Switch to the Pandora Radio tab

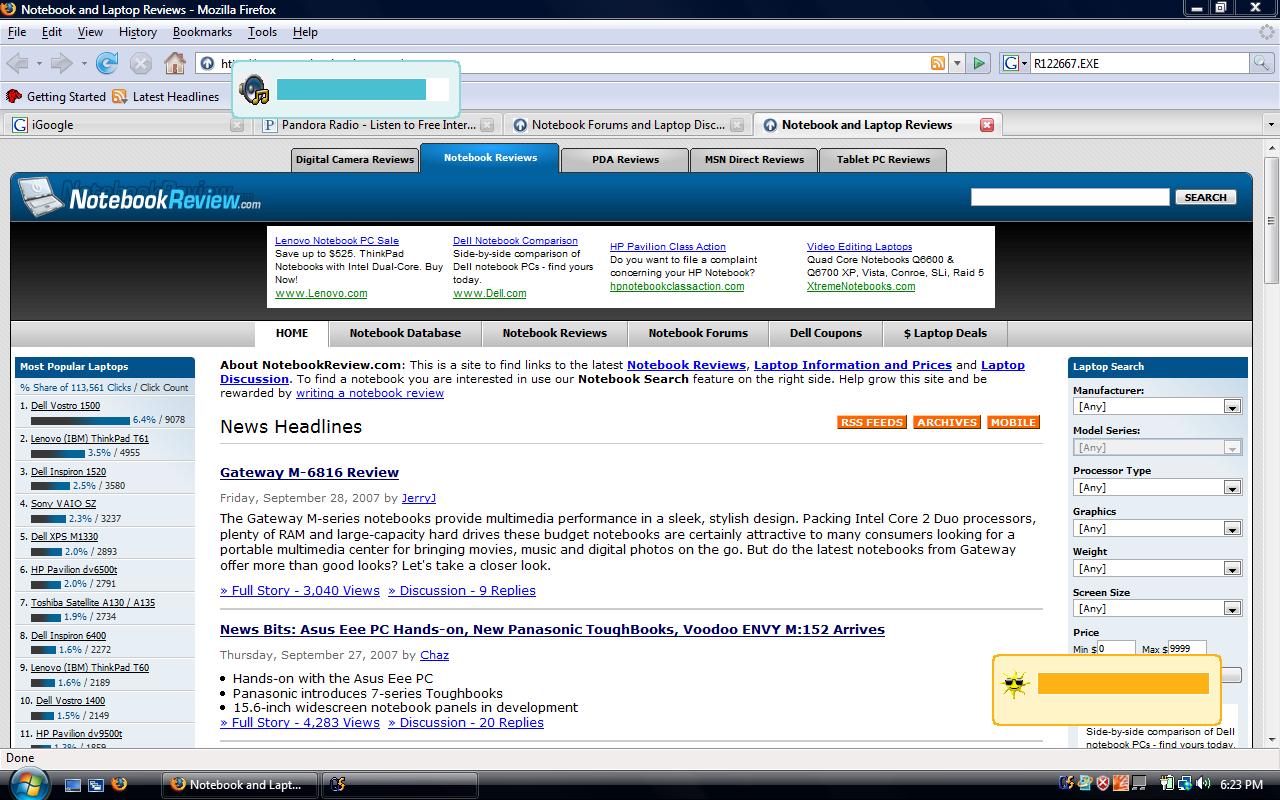click(x=377, y=125)
